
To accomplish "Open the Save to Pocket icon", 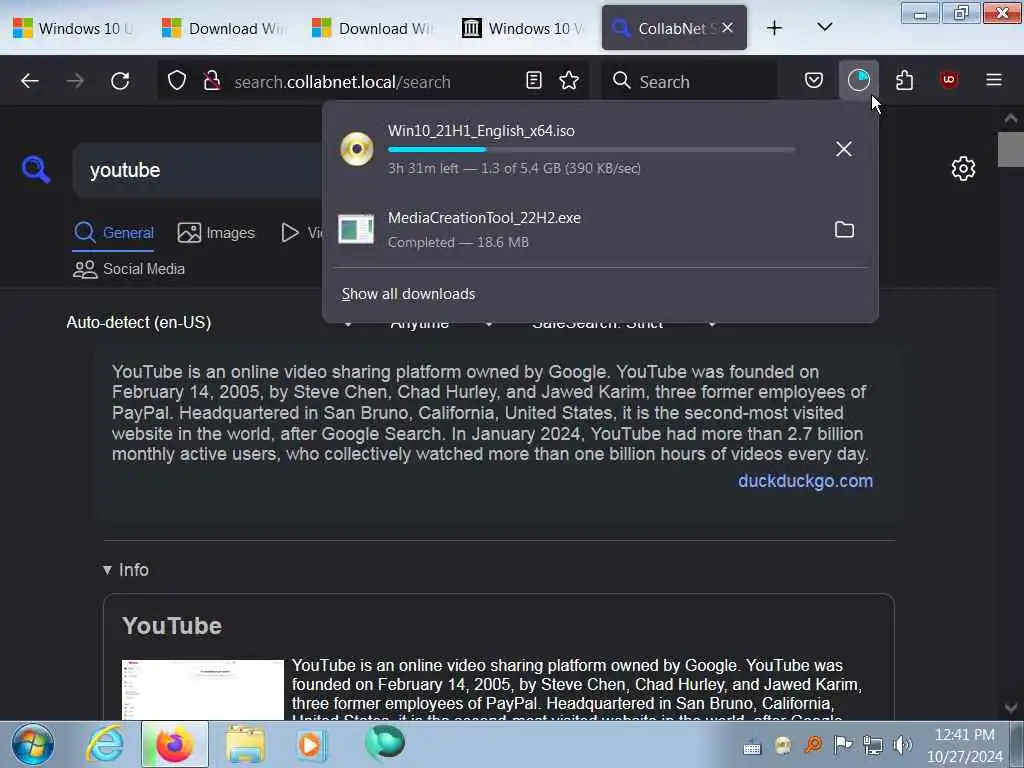I will coord(813,80).
